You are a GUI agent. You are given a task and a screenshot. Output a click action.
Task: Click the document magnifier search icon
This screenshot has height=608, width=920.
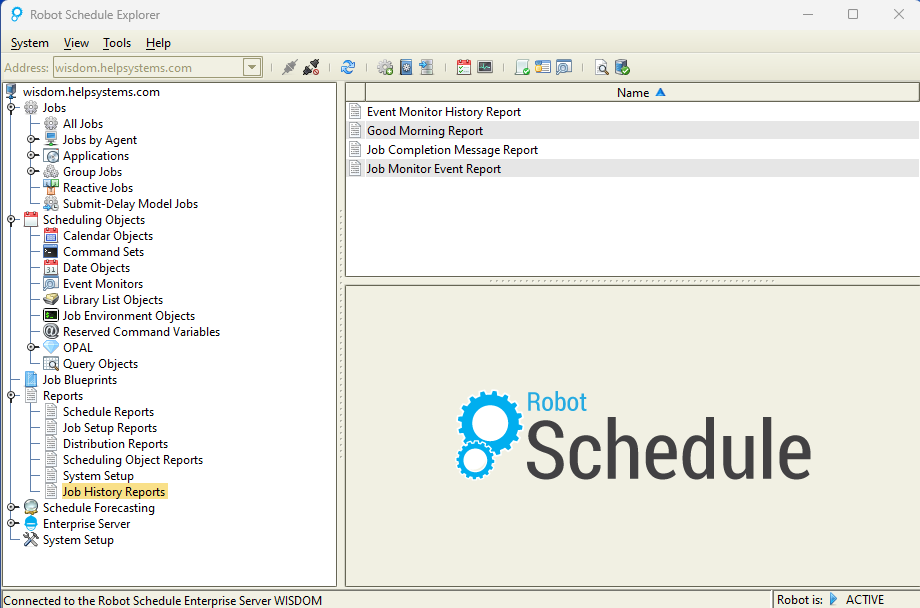pyautogui.click(x=601, y=67)
